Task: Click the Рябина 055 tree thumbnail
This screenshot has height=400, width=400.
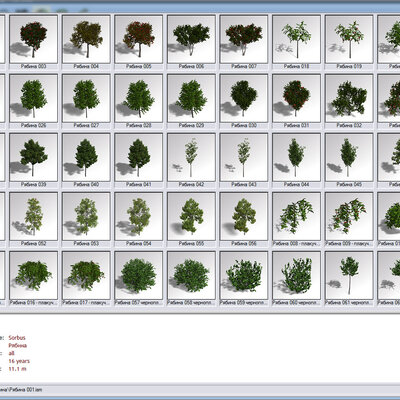Action: 191,216
